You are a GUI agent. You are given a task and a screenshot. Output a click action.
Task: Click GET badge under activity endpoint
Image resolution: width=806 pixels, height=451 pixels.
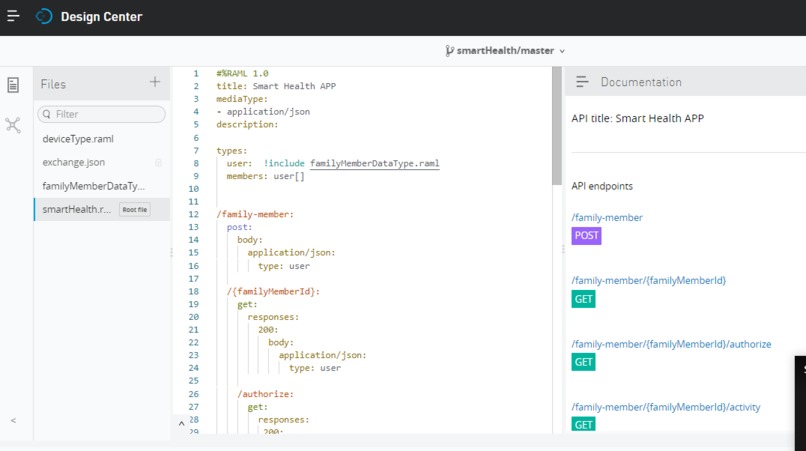pos(583,424)
